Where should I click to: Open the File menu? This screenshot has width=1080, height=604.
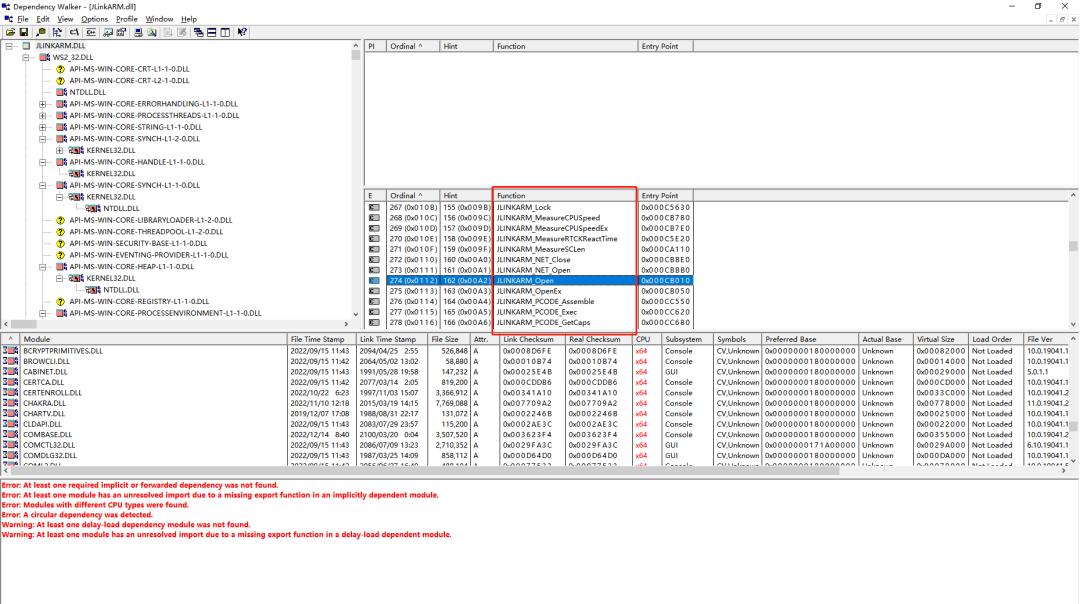(23, 19)
